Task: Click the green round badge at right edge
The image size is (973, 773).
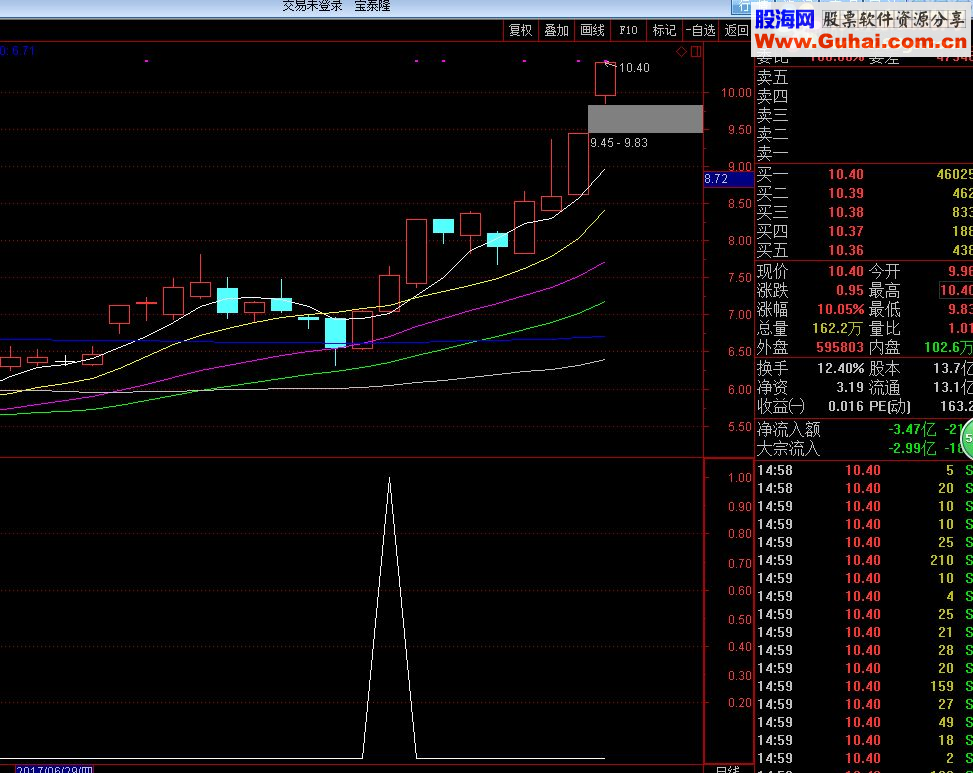Action: [967, 438]
